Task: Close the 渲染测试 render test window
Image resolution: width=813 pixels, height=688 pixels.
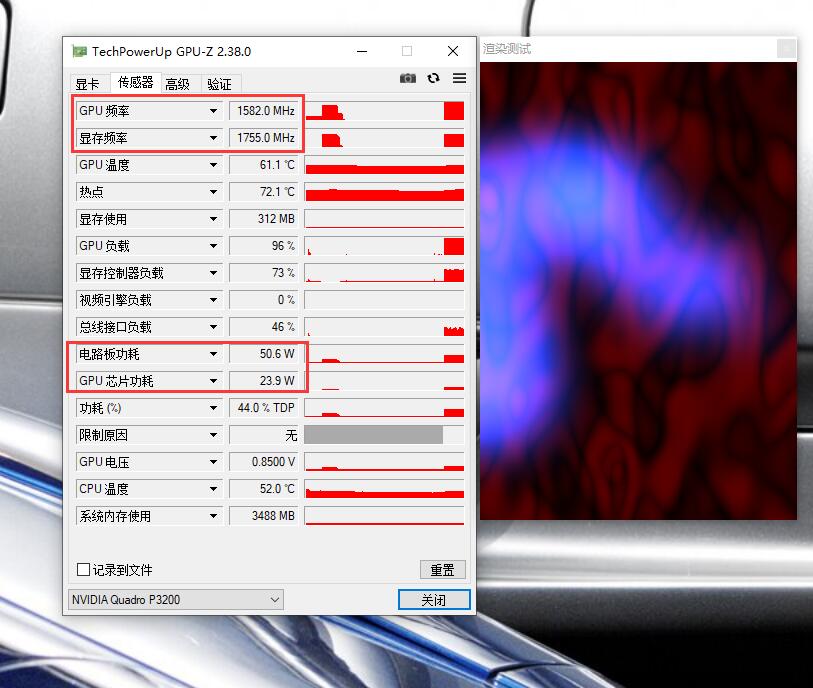Action: click(x=787, y=49)
